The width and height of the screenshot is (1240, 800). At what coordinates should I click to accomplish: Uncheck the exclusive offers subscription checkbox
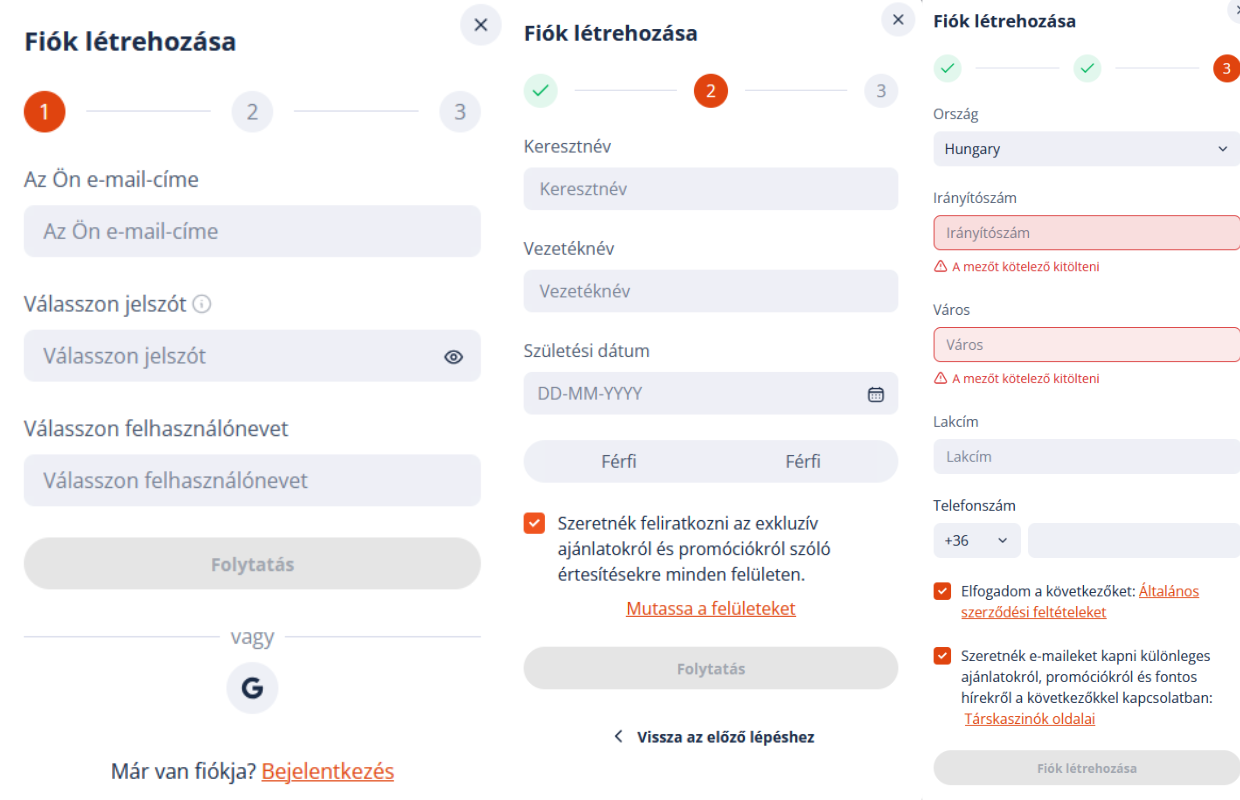[535, 523]
